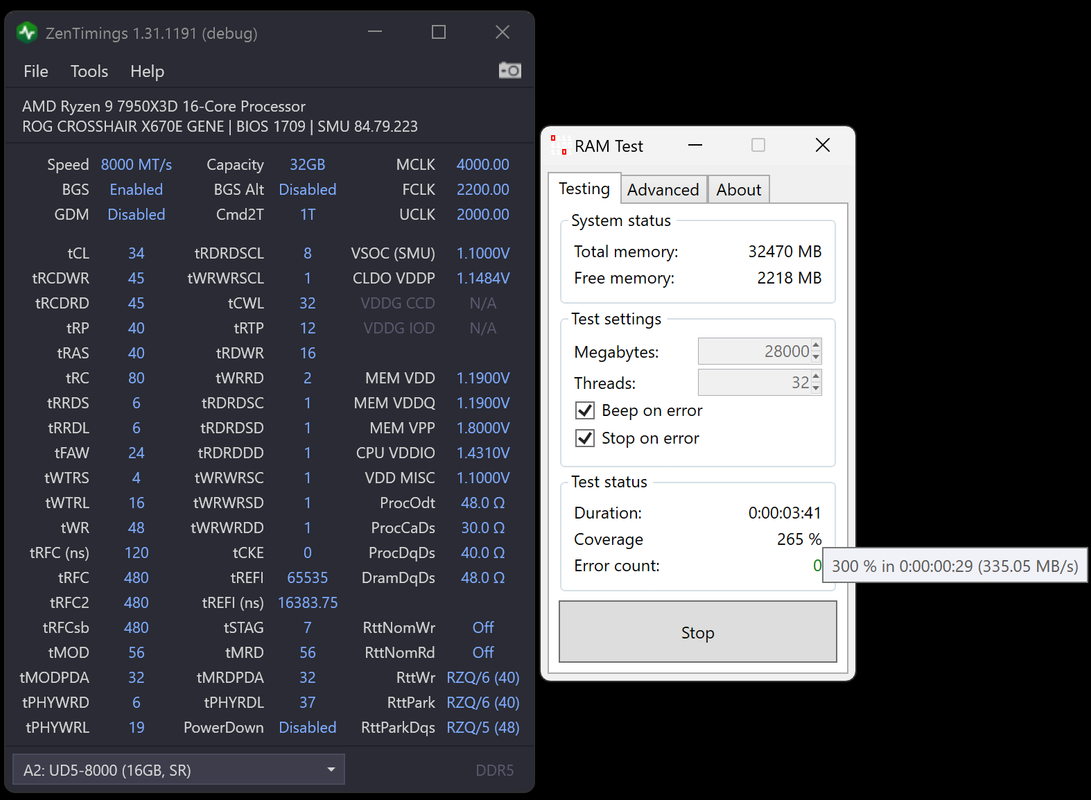This screenshot has height=800, width=1091.
Task: Click the RttParkDqs value RZQ/5 (48)
Action: pos(483,728)
